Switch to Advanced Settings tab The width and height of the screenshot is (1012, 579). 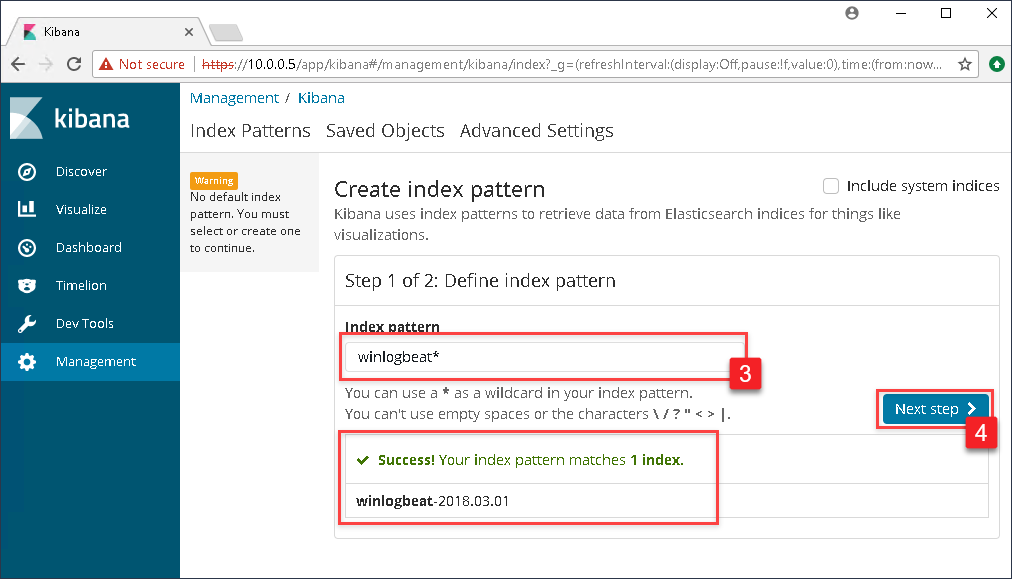coord(537,130)
